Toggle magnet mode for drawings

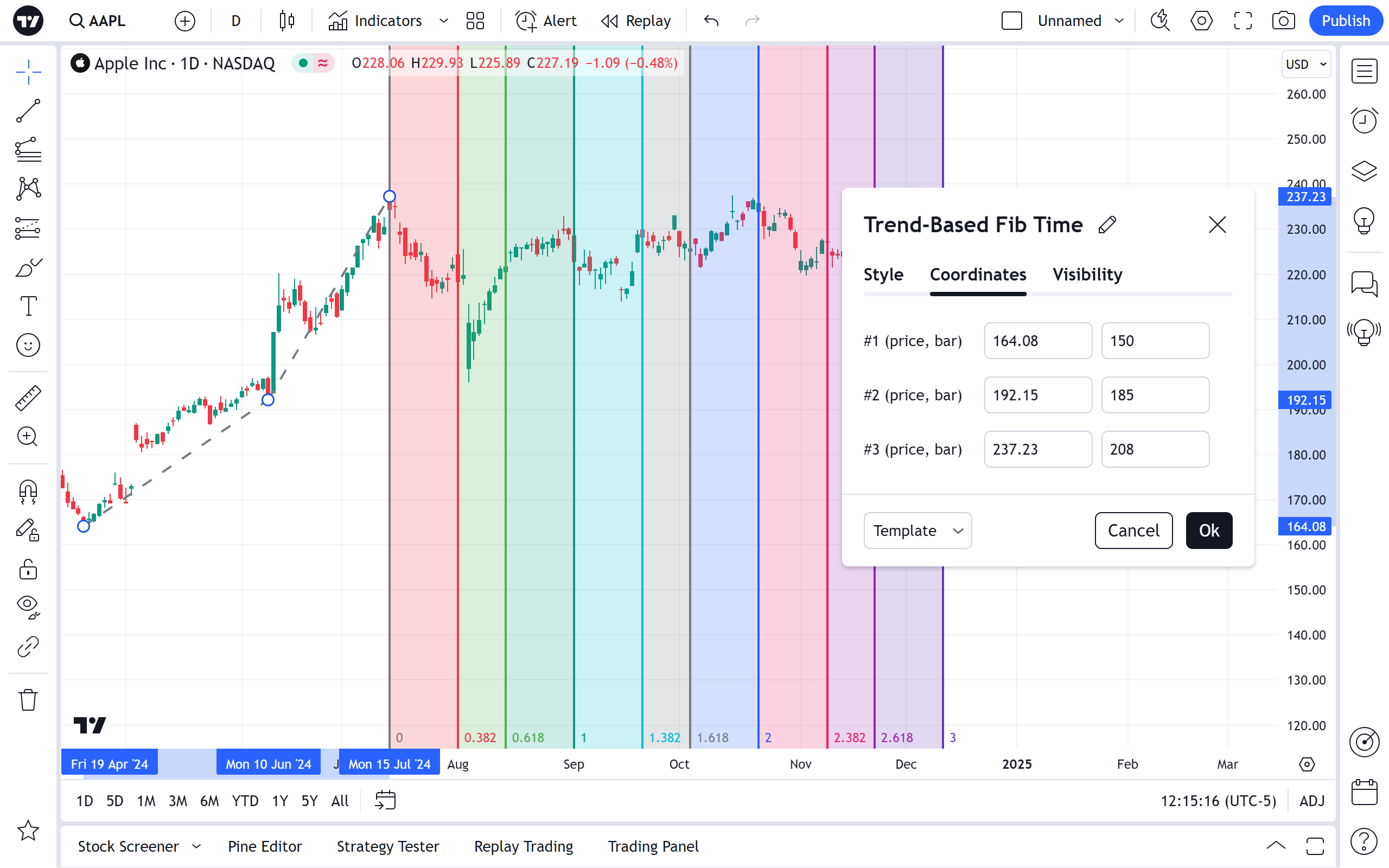(x=28, y=492)
